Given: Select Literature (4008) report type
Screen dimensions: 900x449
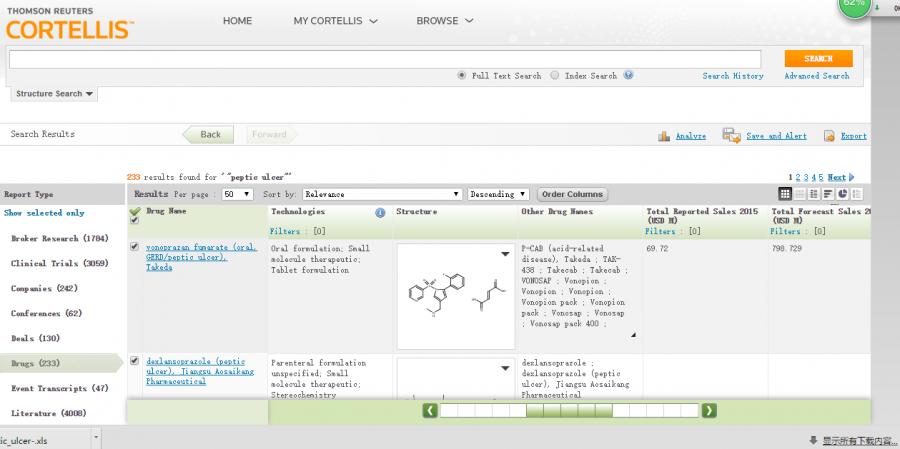Looking at the screenshot, I should click(51, 413).
